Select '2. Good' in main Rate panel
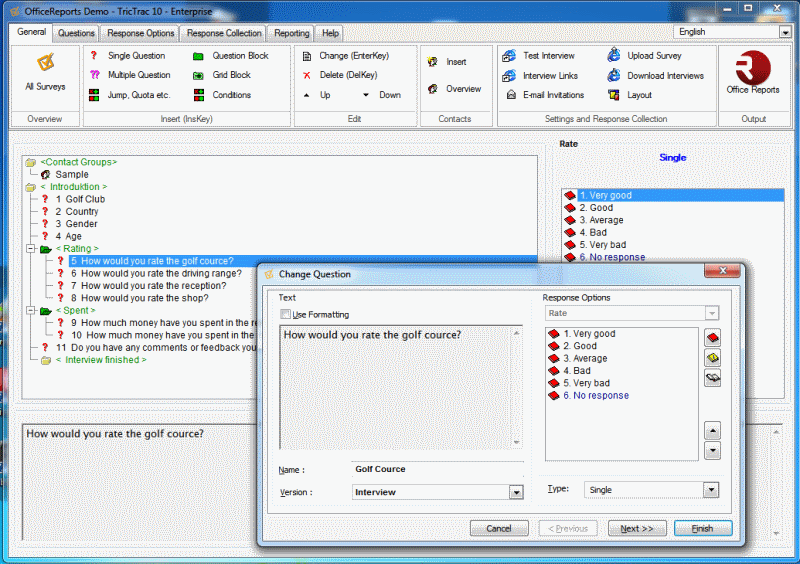The height and width of the screenshot is (564, 800). 596,208
